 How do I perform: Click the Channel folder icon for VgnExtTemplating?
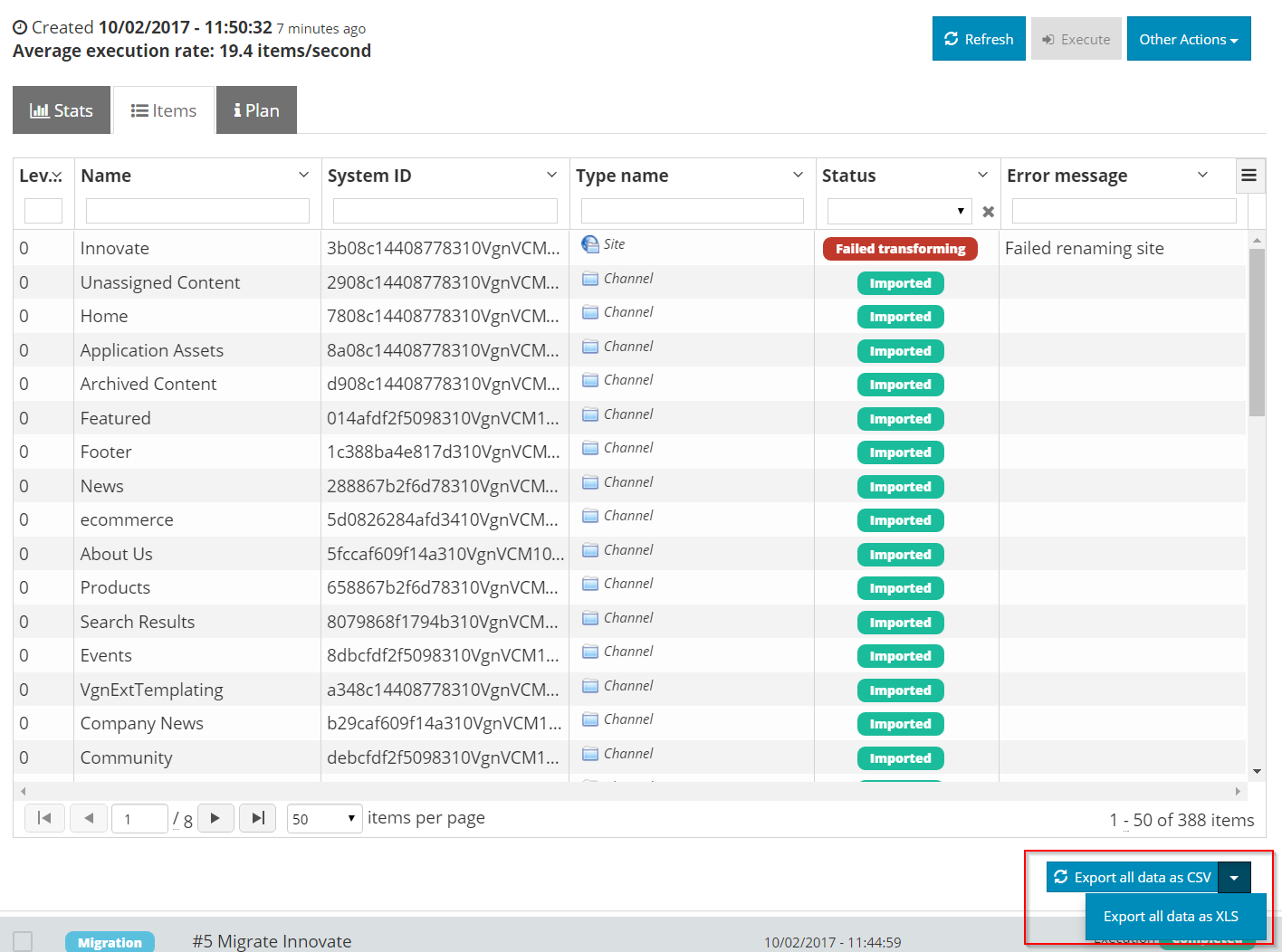(590, 686)
